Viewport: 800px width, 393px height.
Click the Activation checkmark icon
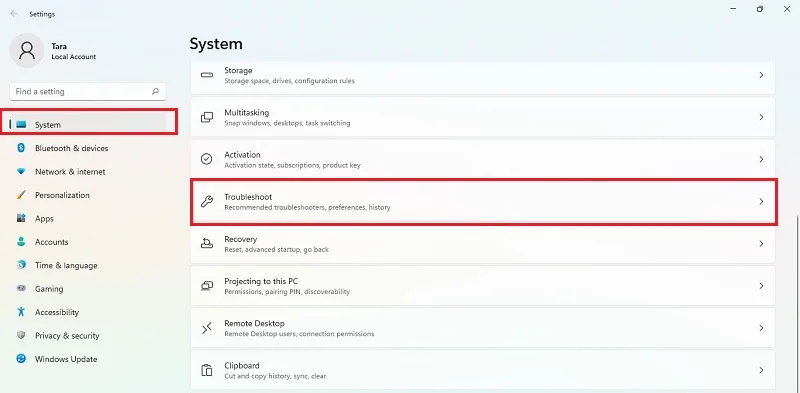click(x=207, y=159)
